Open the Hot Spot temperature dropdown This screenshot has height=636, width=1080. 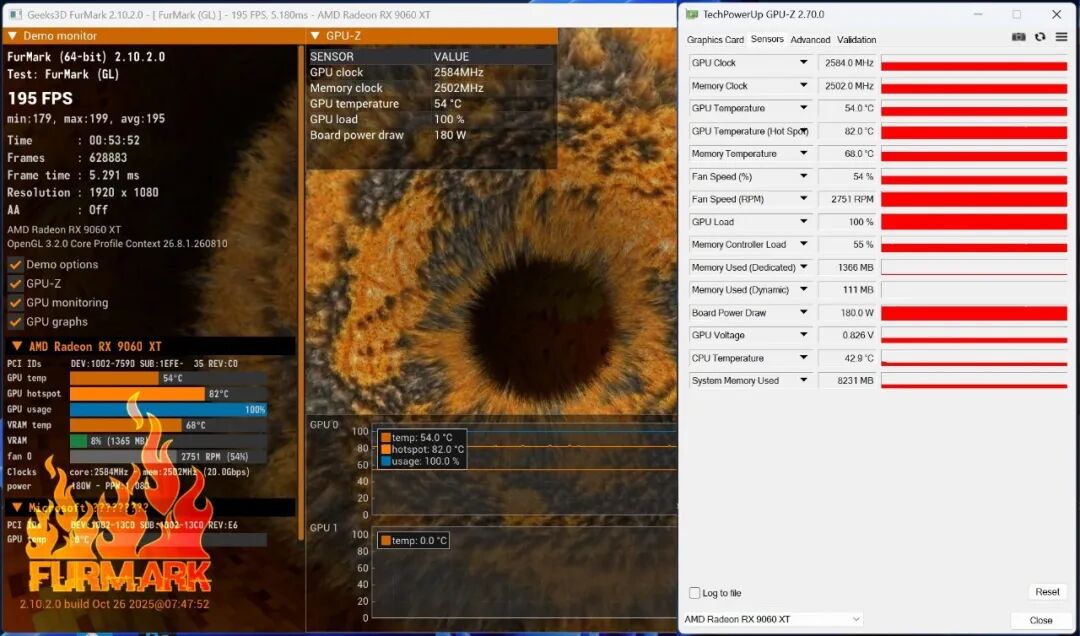click(x=803, y=131)
